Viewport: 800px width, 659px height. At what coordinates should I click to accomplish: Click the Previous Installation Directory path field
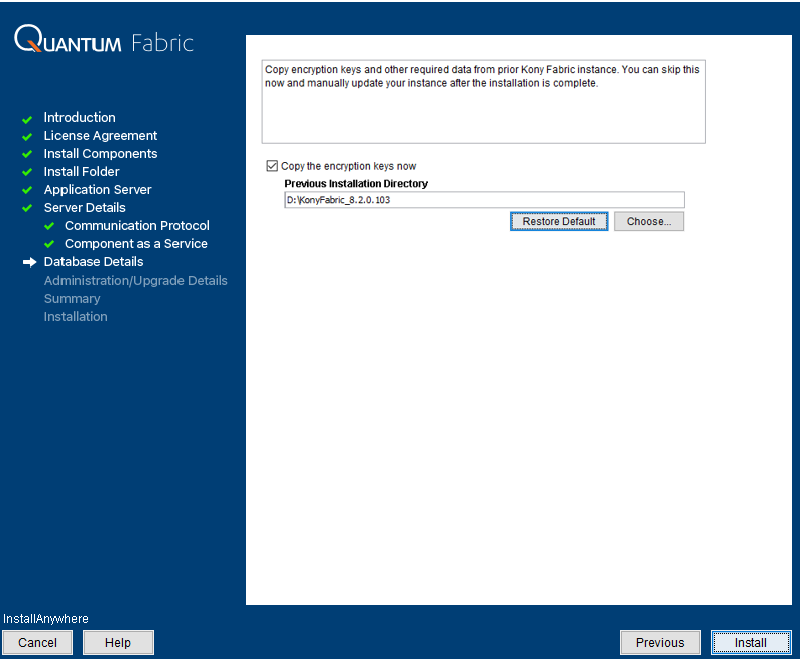pos(484,200)
